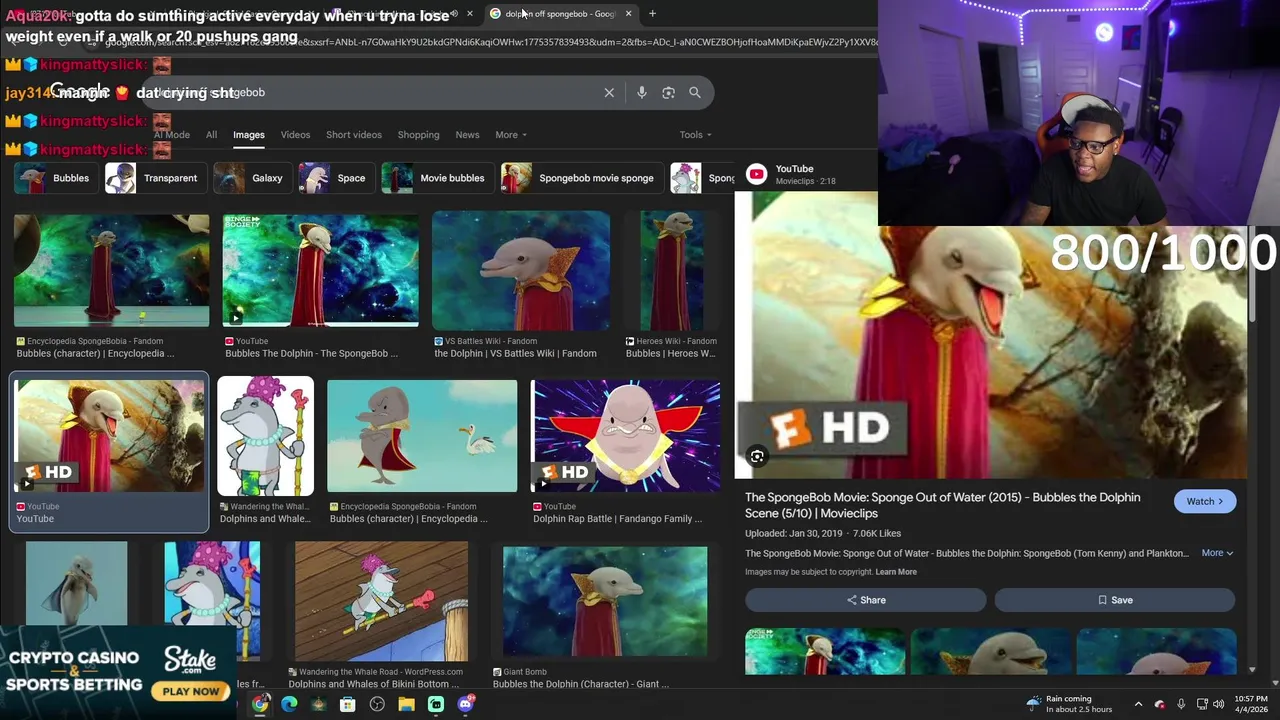Viewport: 1280px width, 720px height.
Task: Open the News tab
Action: click(467, 134)
